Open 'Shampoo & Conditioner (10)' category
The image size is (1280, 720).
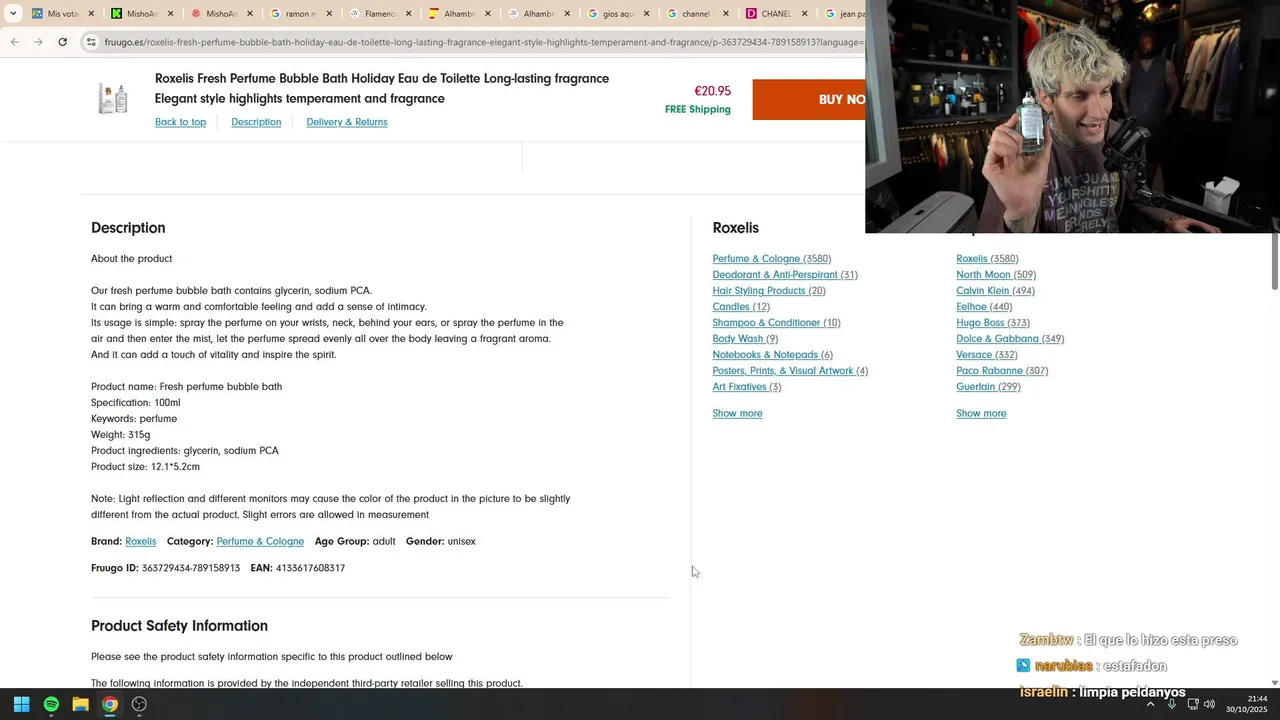coord(776,323)
